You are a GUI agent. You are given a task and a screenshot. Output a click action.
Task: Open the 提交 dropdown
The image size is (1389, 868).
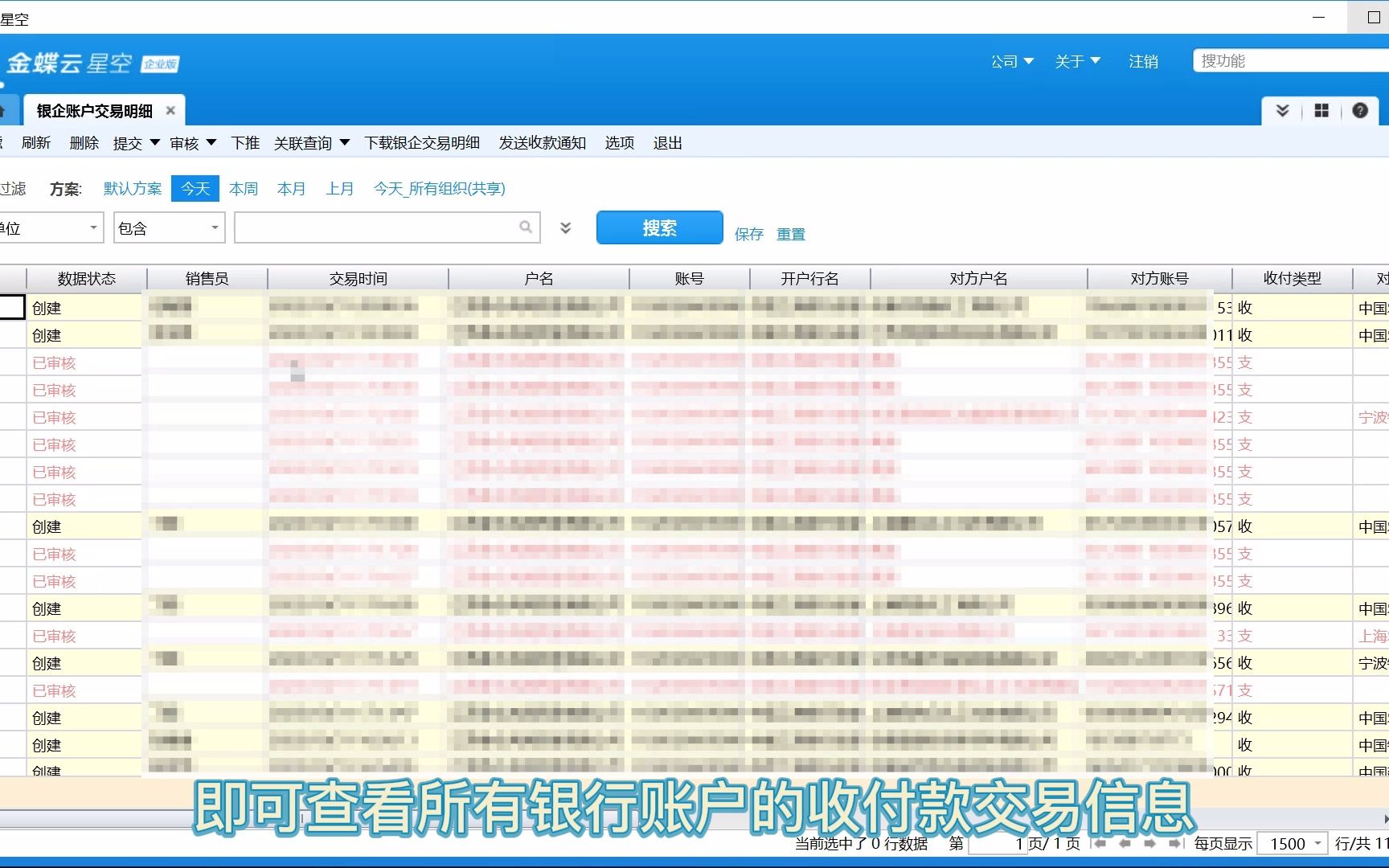[136, 143]
